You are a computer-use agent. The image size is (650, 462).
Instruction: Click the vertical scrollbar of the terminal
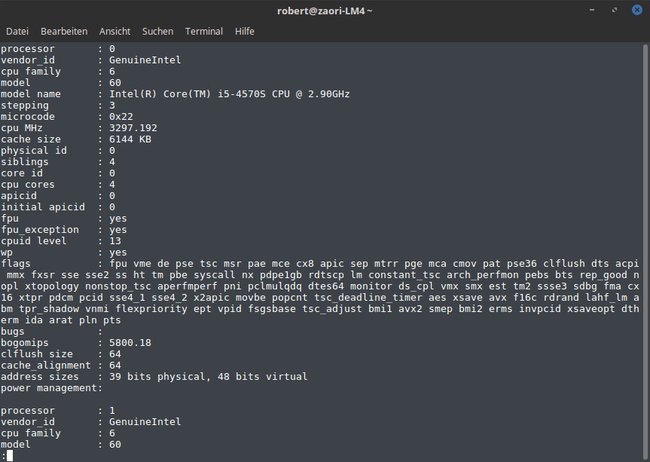click(646, 252)
